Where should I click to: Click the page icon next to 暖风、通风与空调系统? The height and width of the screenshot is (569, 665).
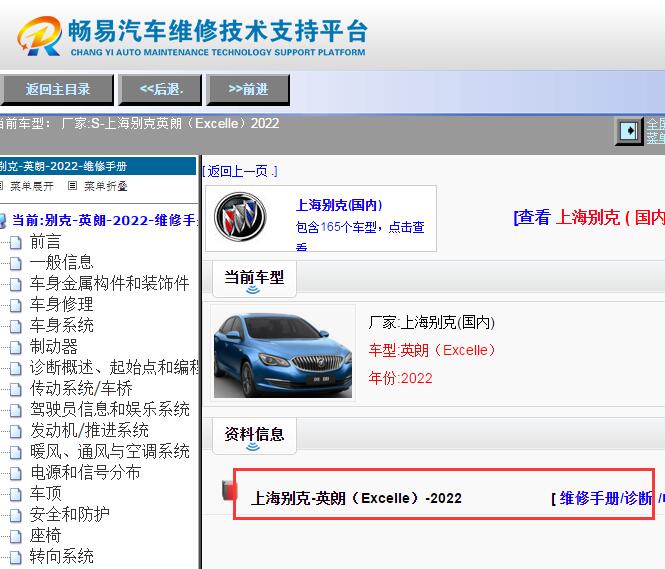point(16,453)
